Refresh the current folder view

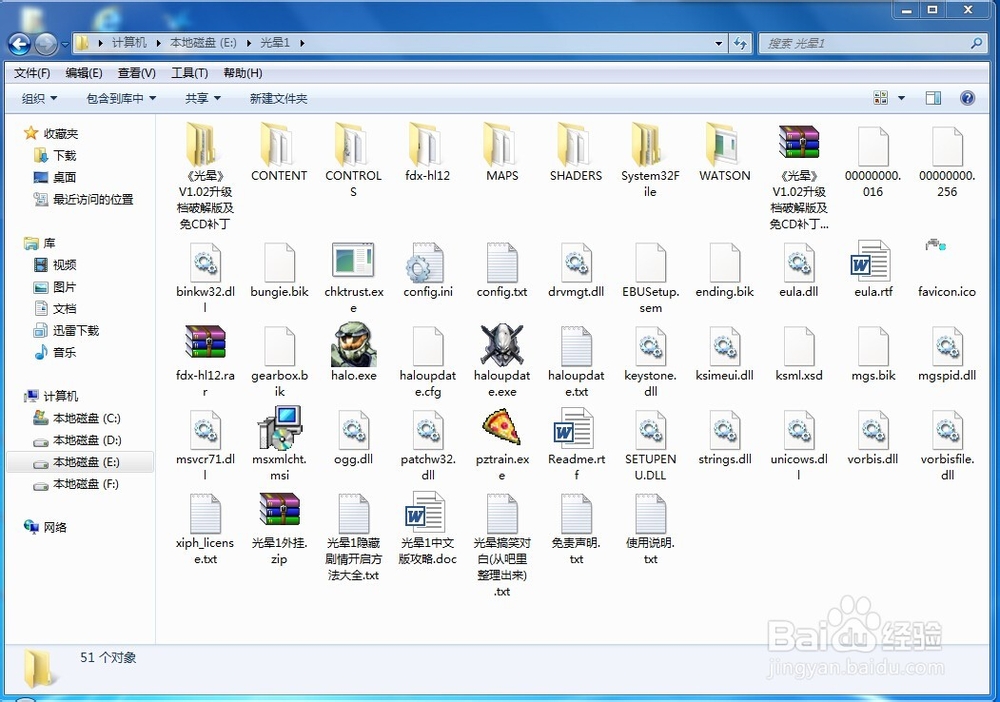(740, 43)
